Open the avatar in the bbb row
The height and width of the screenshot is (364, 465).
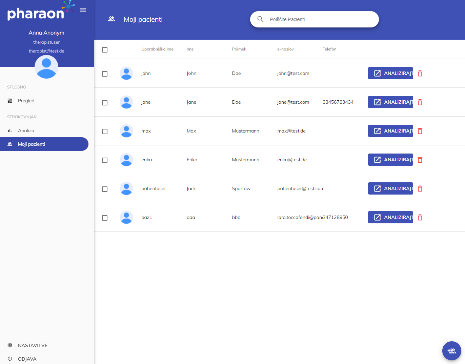(126, 217)
